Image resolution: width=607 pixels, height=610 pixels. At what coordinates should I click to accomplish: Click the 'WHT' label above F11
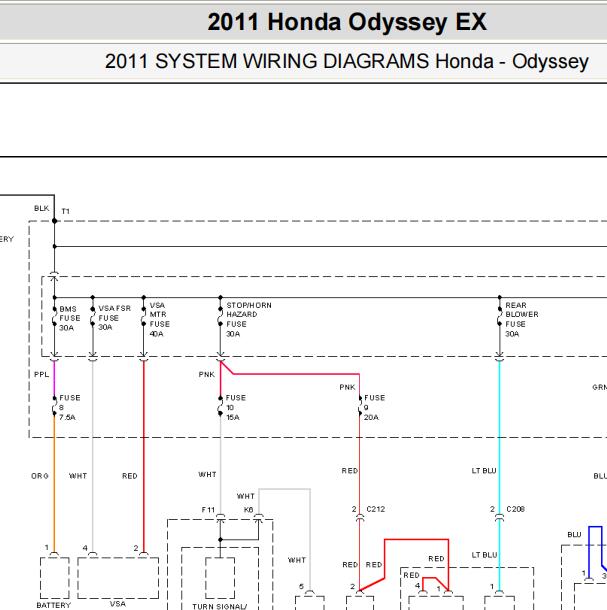[x=207, y=474]
